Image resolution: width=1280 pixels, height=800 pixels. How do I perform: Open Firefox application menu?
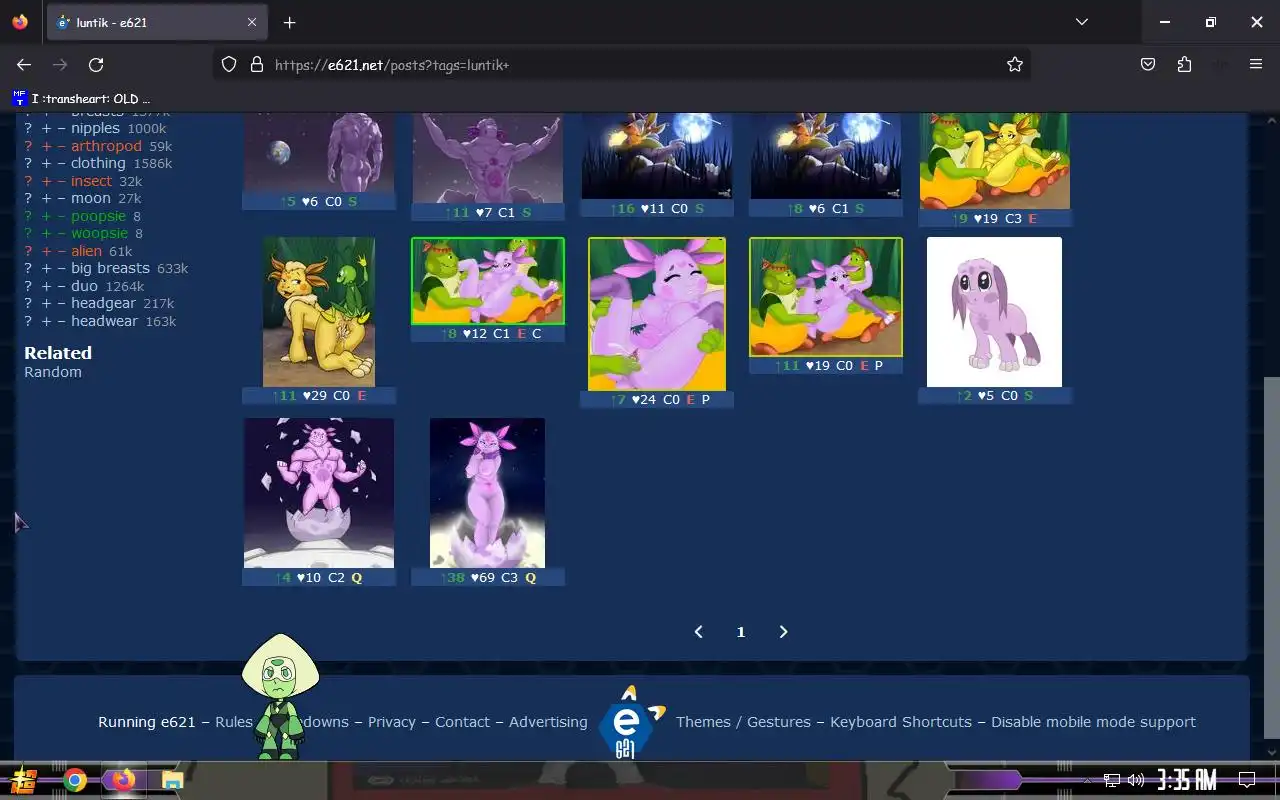(x=1256, y=64)
